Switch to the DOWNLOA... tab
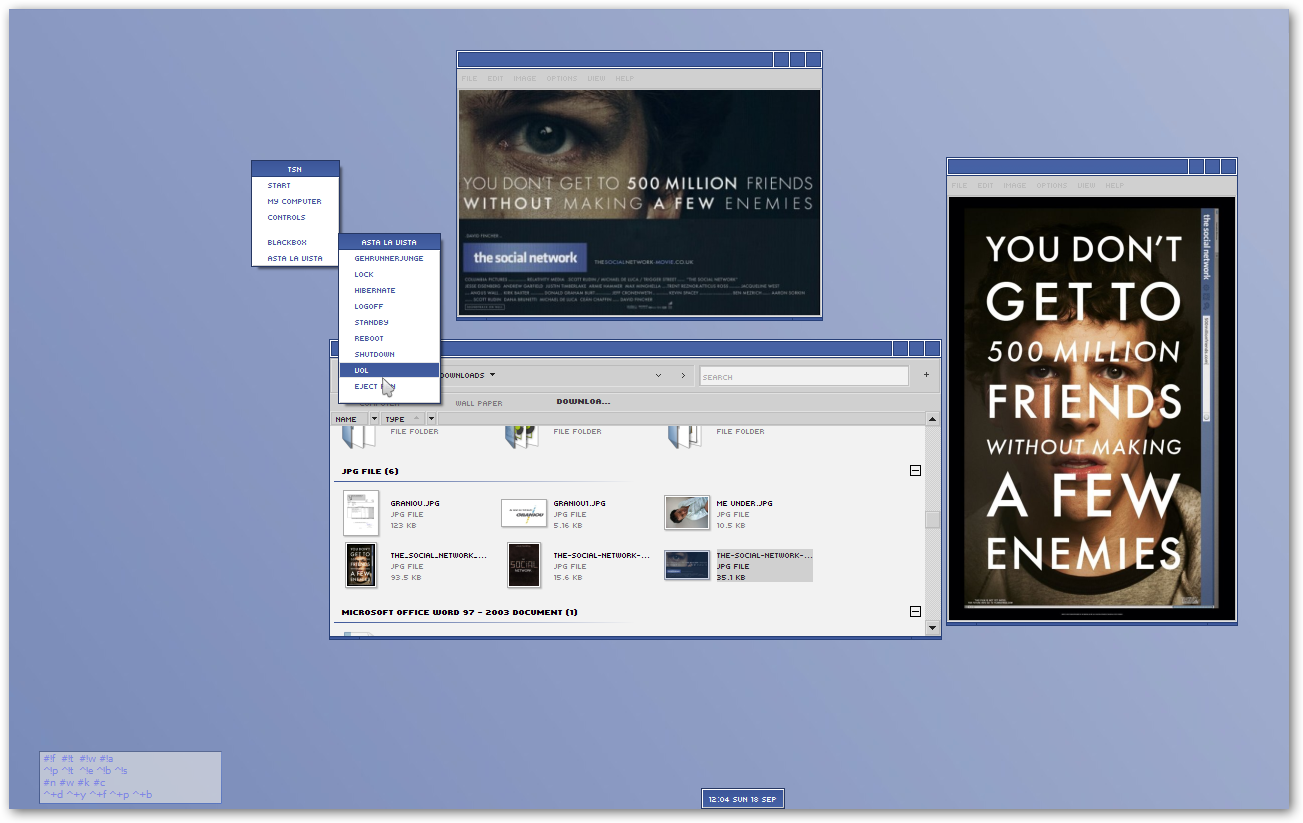 click(584, 401)
